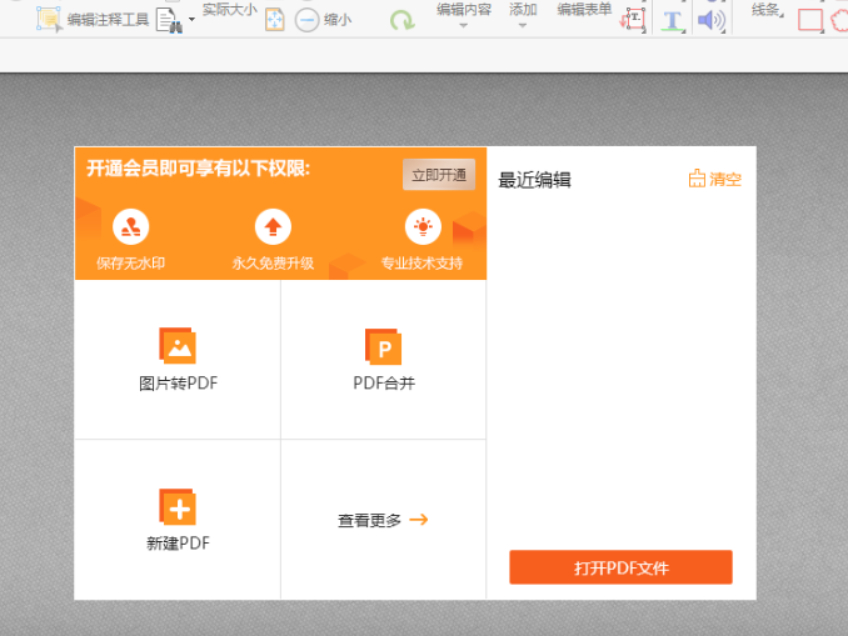Open the 编辑内容 dropdown
Screen dimensions: 848x636
[463, 15]
